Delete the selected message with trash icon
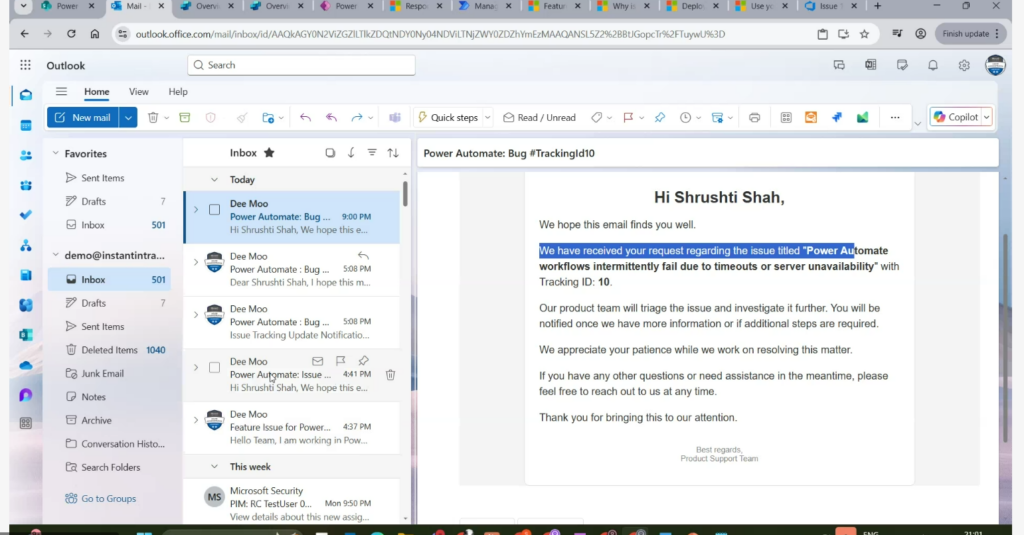The width and height of the screenshot is (1024, 535). pyautogui.click(x=153, y=118)
